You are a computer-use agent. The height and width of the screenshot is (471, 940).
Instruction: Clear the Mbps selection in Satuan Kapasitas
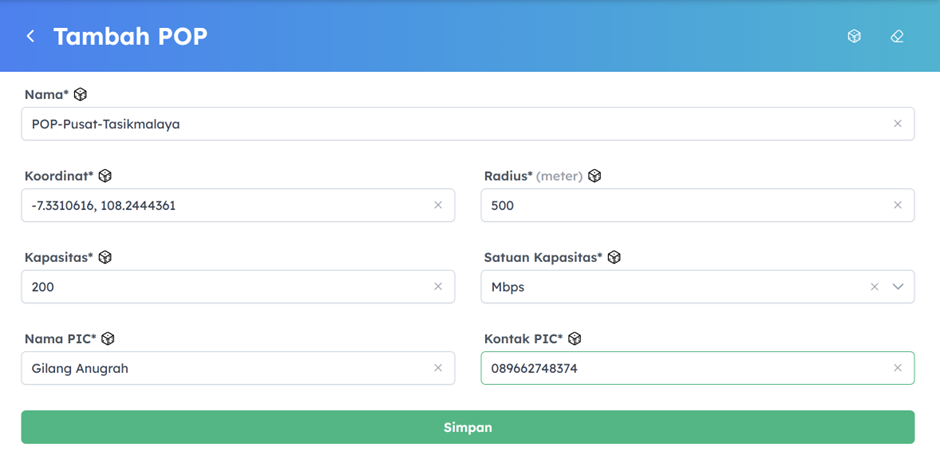coord(874,287)
